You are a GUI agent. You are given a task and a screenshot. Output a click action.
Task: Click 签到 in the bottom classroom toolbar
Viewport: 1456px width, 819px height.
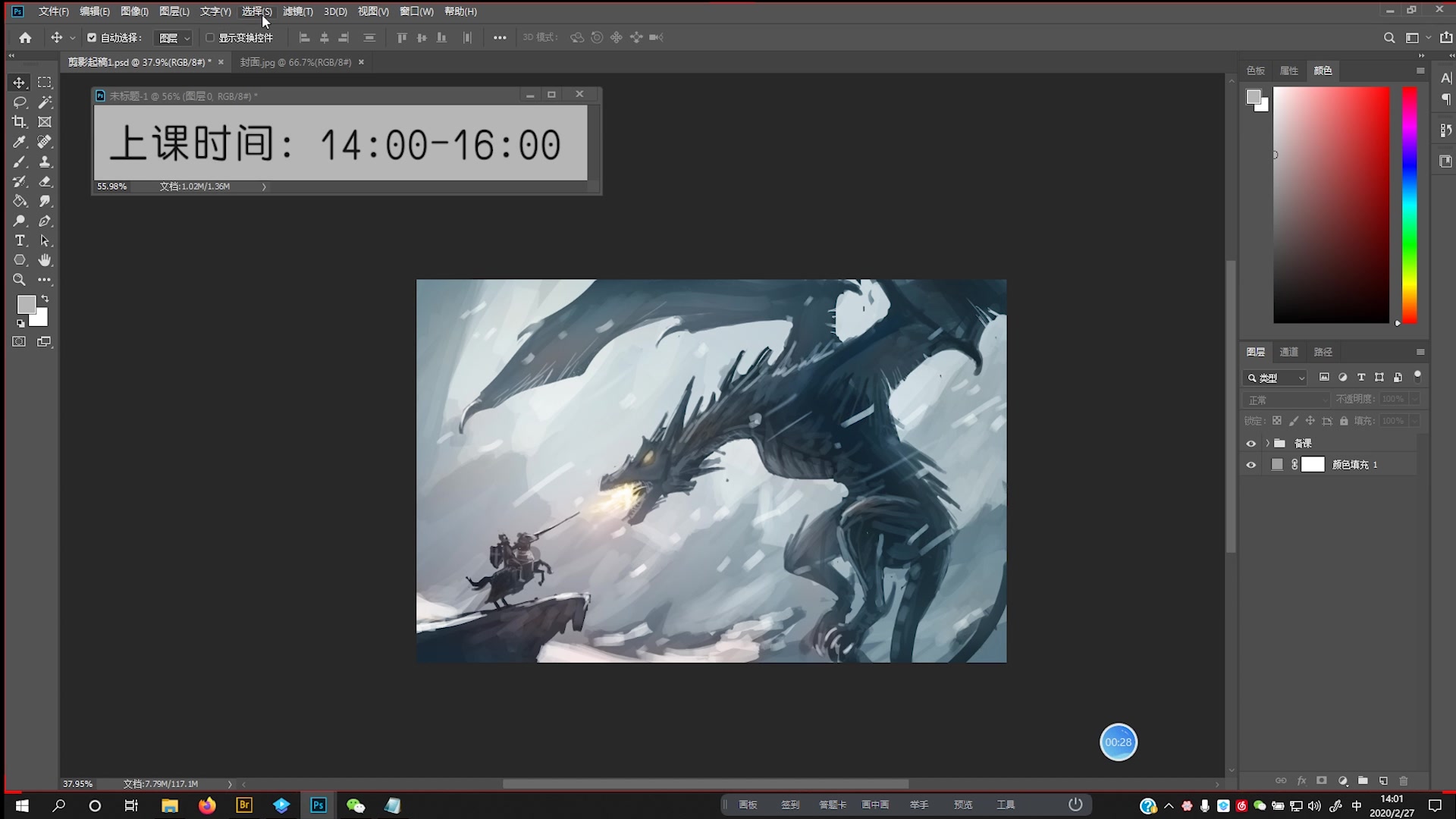click(x=790, y=805)
